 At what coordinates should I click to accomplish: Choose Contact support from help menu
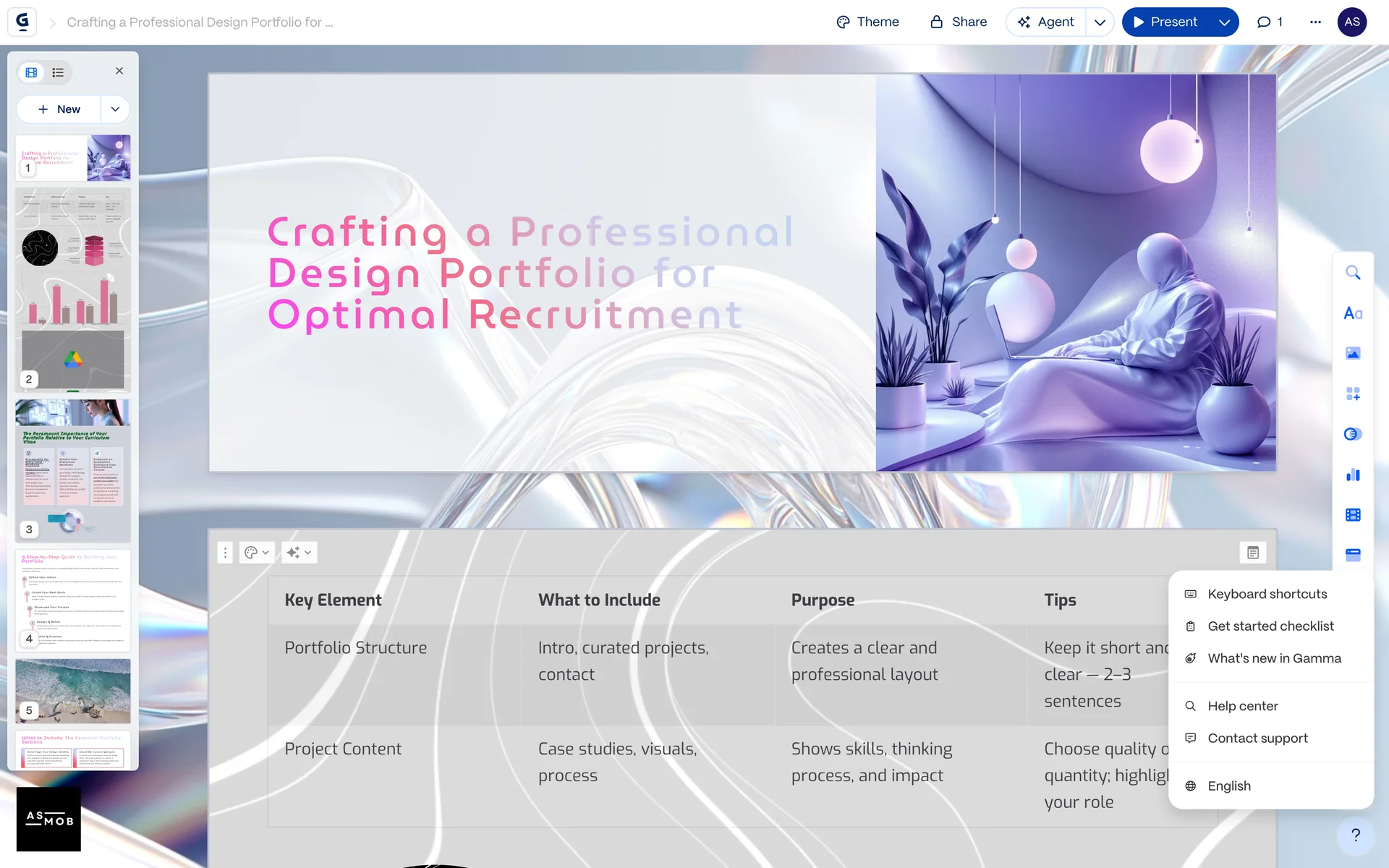click(1257, 738)
